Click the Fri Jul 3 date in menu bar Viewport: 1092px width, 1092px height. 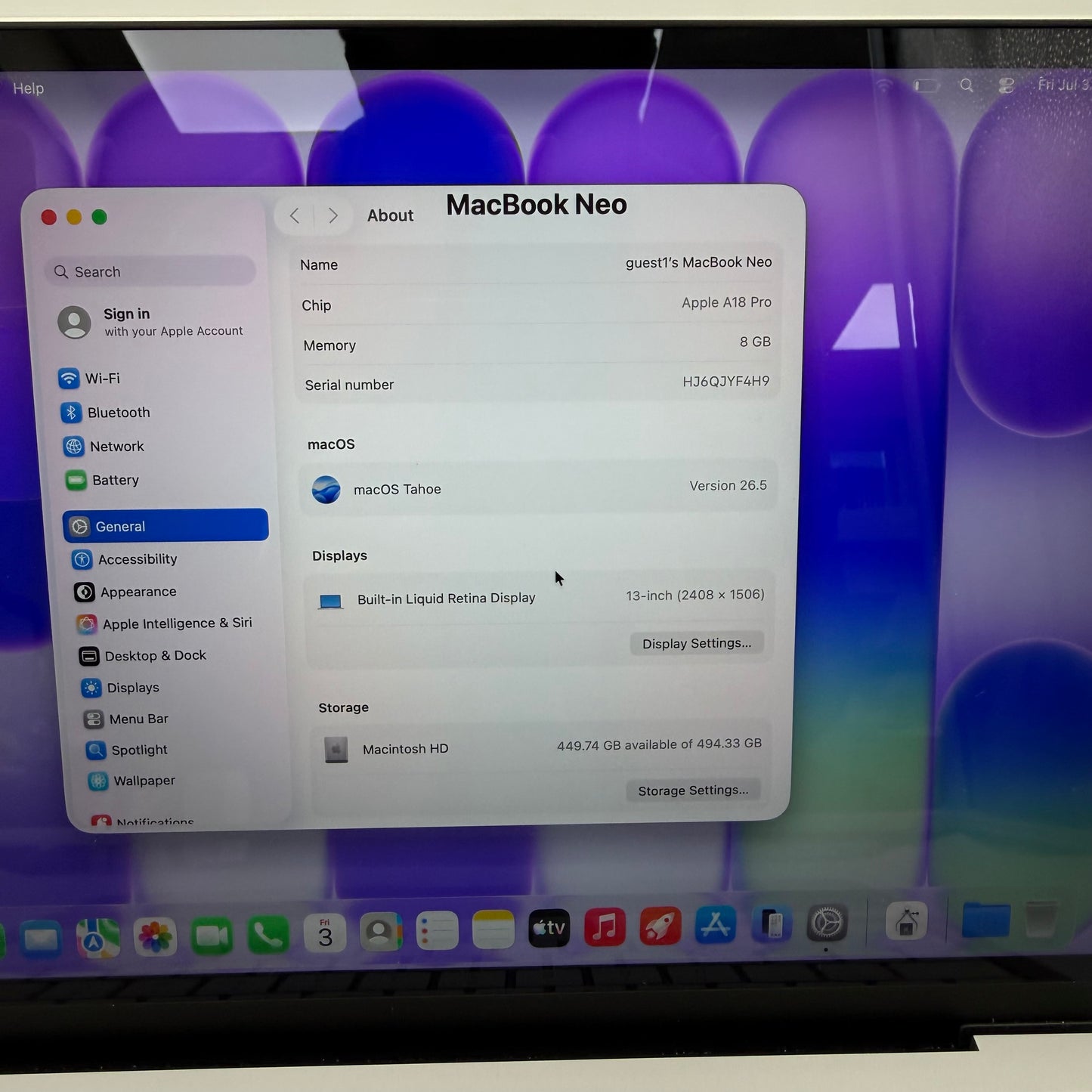1063,85
